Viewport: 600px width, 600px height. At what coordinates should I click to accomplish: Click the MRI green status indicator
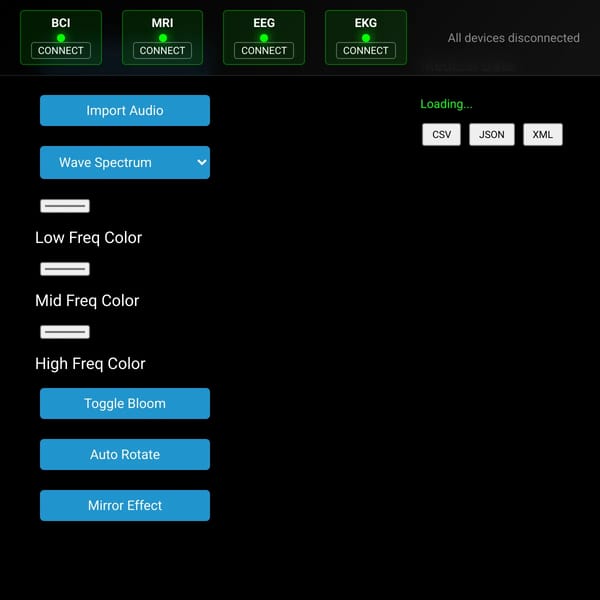click(163, 38)
